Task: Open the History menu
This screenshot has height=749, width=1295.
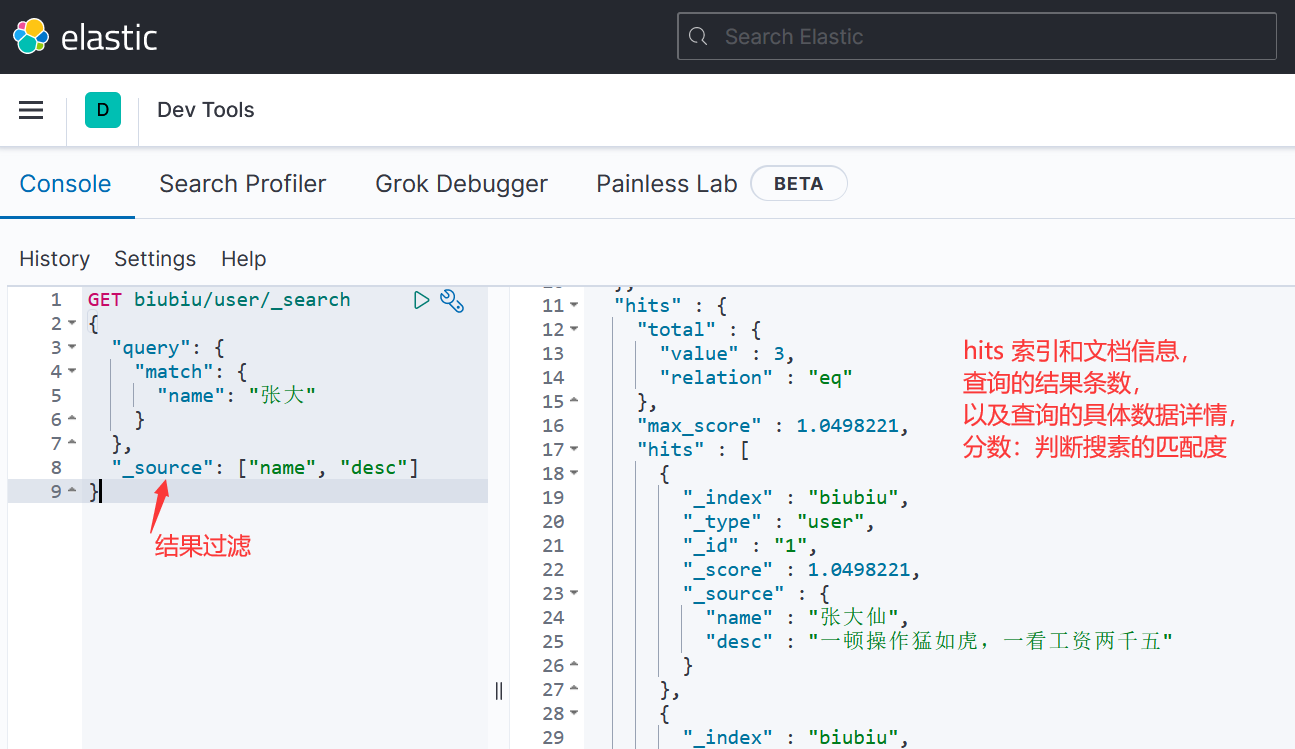Action: [55, 259]
